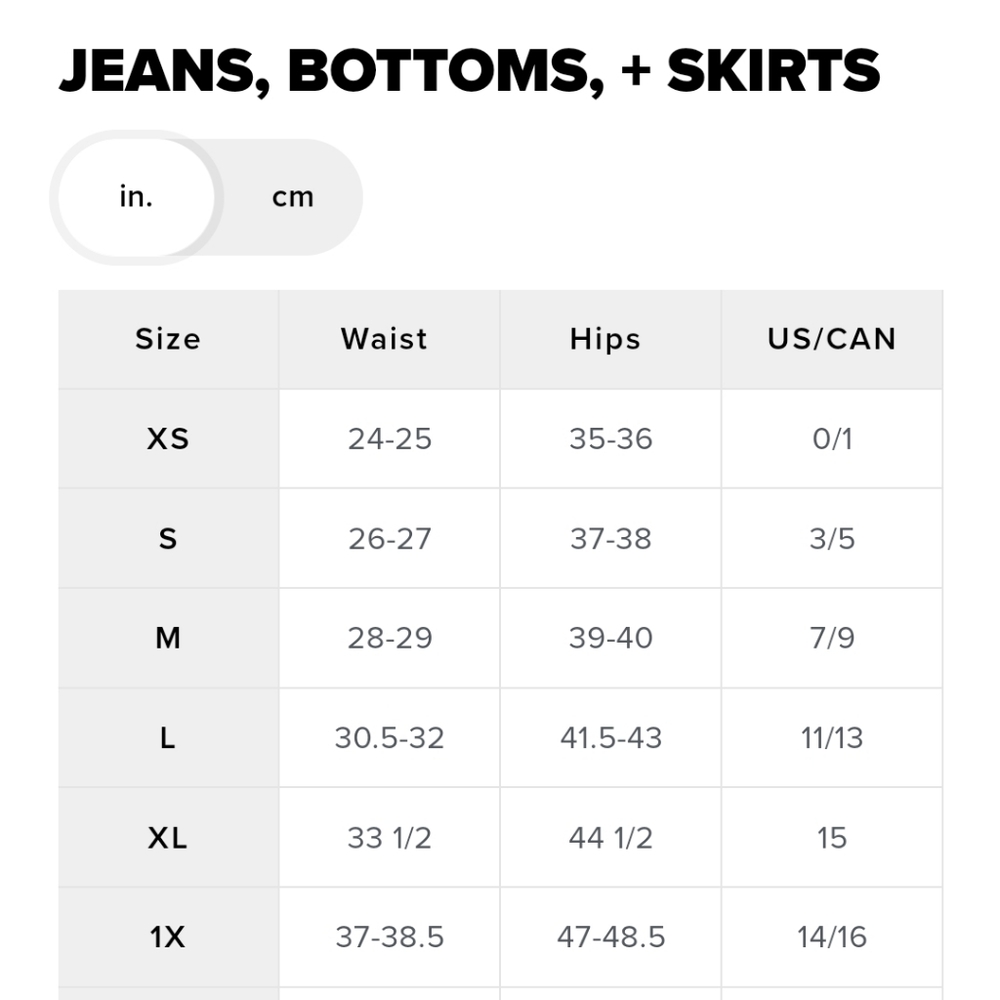This screenshot has height=1000, width=1000.
Task: Click the 44 1/2 hips cell
Action: pos(611,838)
